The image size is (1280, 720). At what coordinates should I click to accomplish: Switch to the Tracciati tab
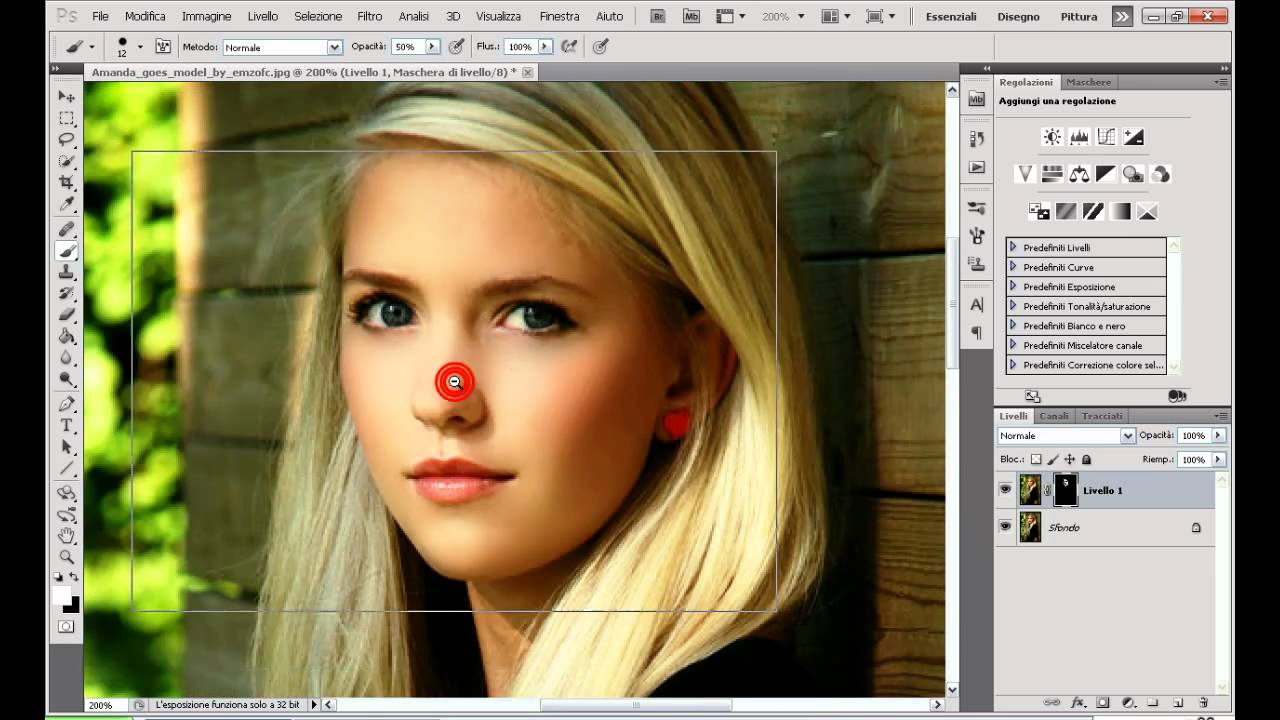point(1102,416)
